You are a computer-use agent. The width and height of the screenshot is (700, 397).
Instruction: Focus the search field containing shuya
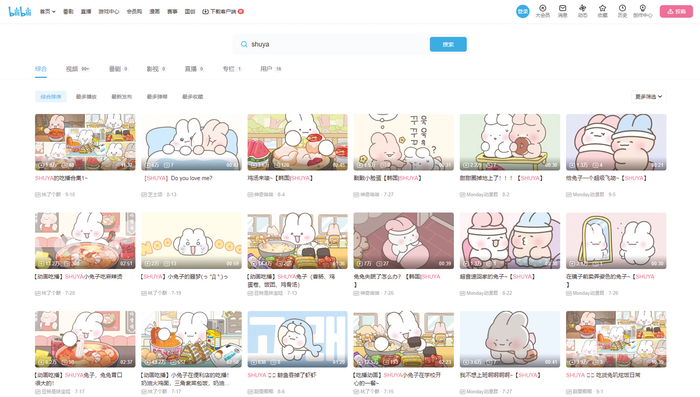tap(337, 44)
